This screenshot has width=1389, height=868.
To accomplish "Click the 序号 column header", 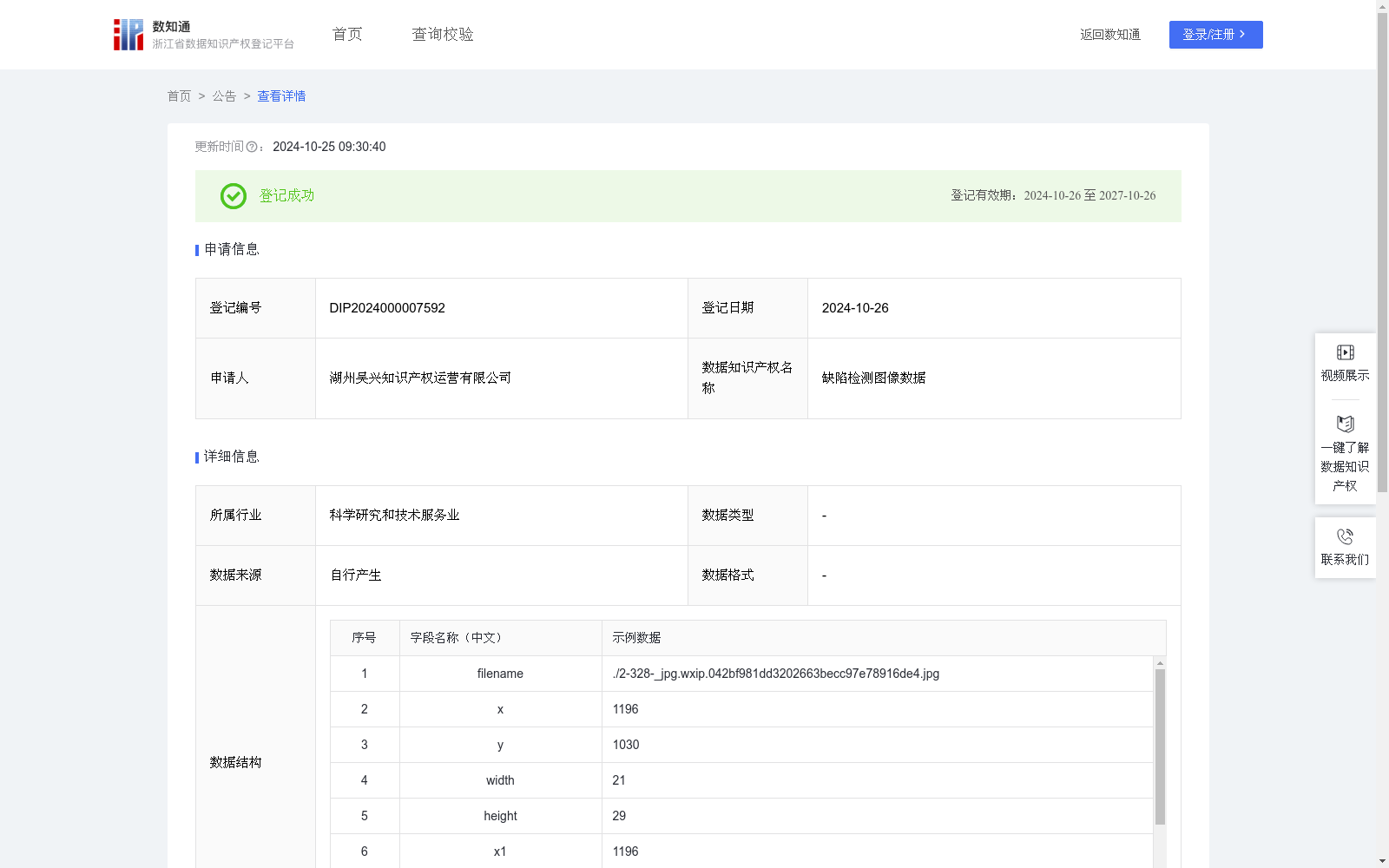I will click(x=364, y=638).
